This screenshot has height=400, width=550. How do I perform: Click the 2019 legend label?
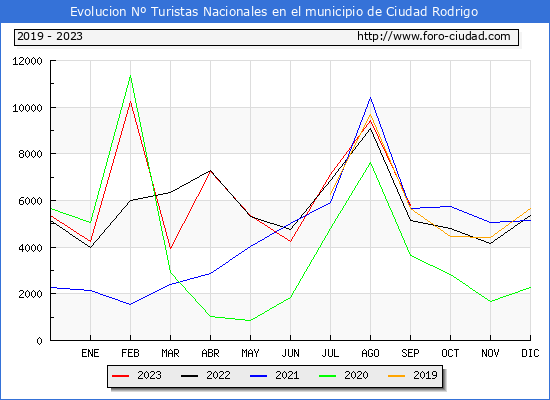[425, 375]
